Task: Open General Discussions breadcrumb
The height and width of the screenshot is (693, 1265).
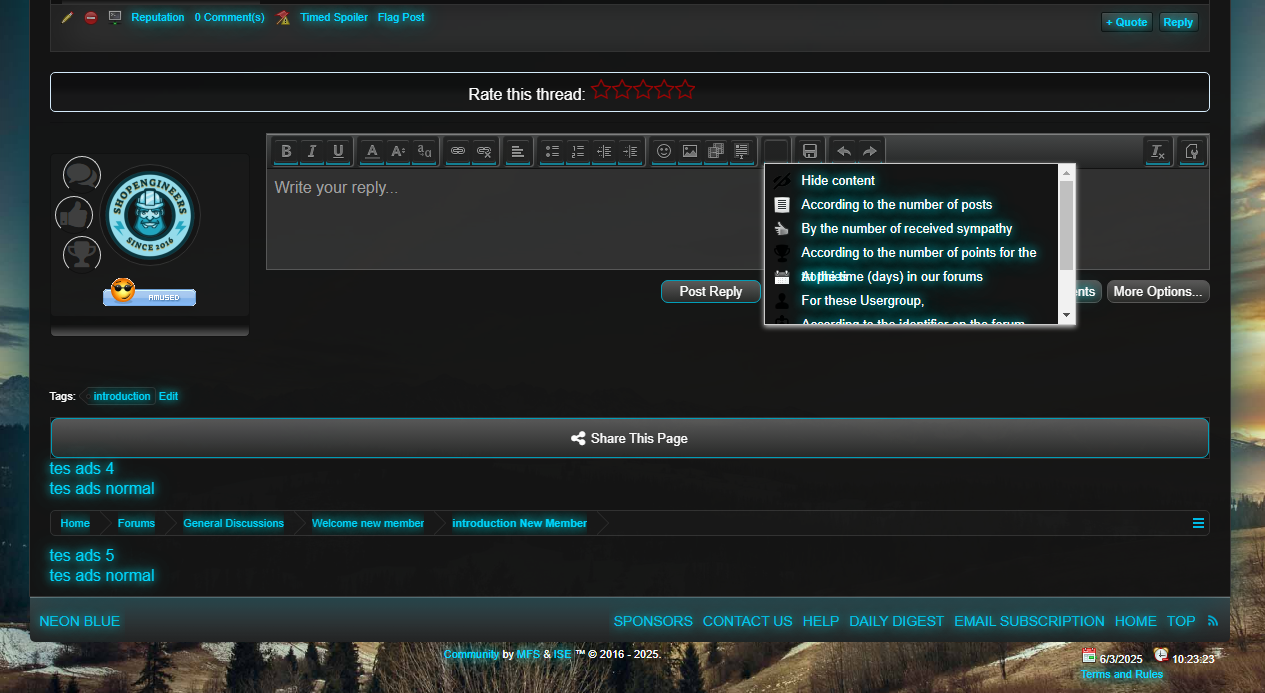Action: 233,523
